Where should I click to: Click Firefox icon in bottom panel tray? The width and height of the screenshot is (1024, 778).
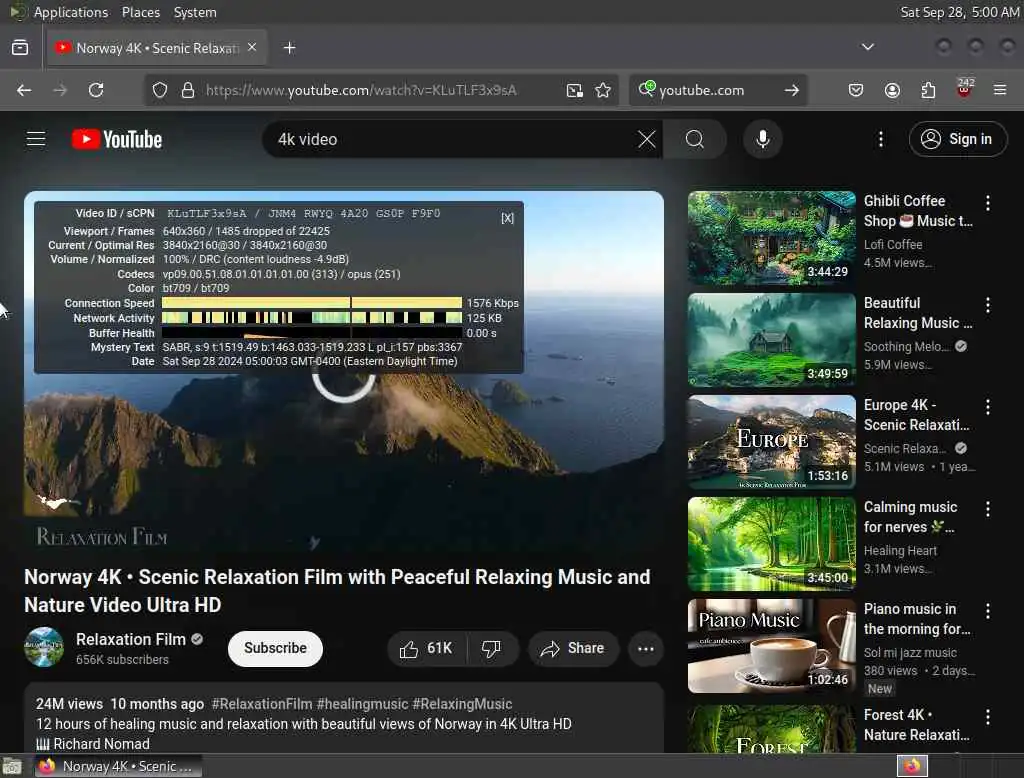pos(912,766)
